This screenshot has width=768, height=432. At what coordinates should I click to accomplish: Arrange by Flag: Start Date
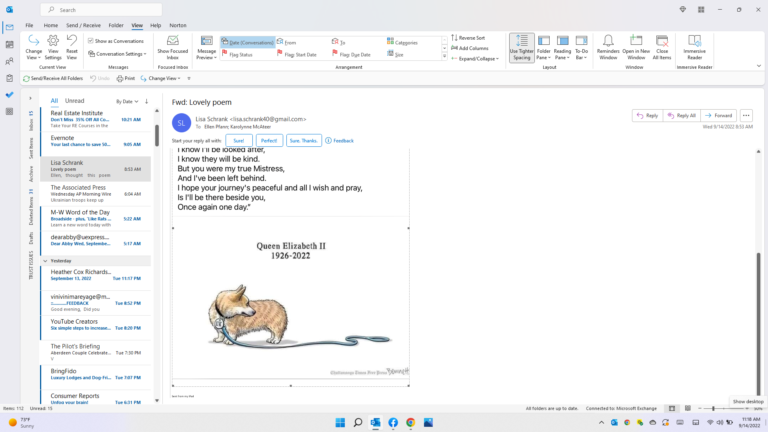coord(297,54)
